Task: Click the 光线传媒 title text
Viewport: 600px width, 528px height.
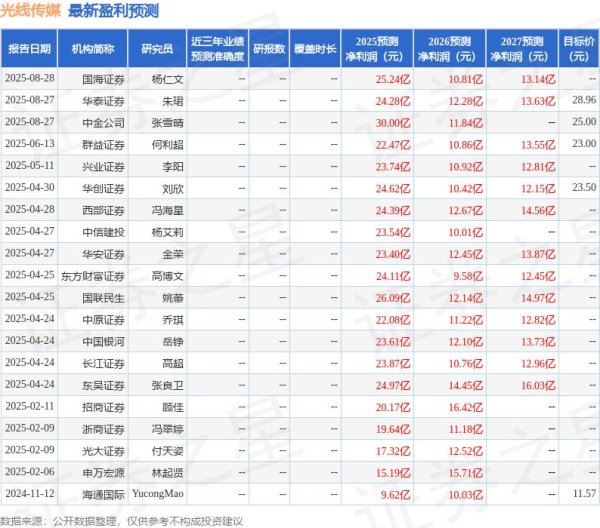Action: [x=31, y=10]
